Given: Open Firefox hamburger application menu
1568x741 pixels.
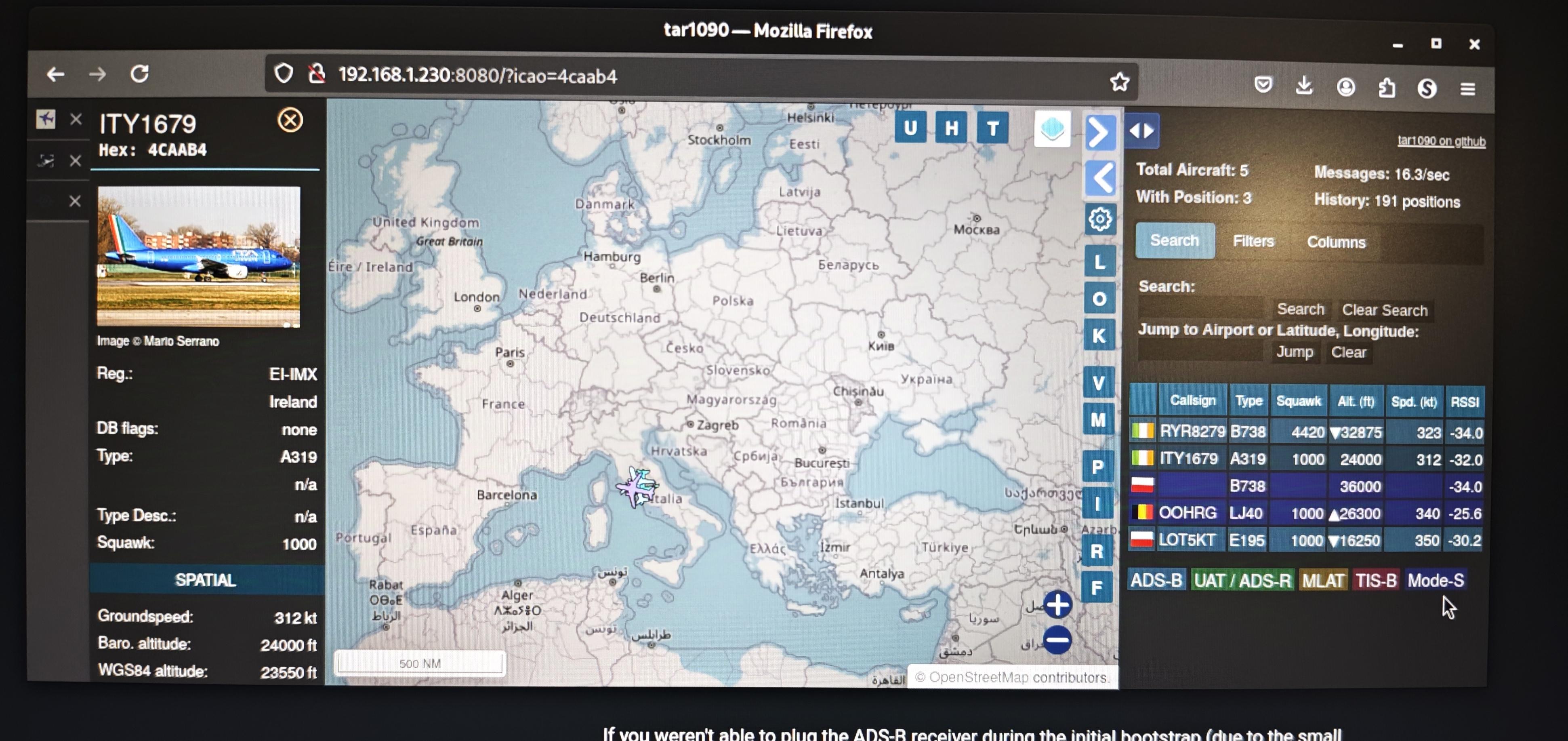Looking at the screenshot, I should pos(1467,89).
